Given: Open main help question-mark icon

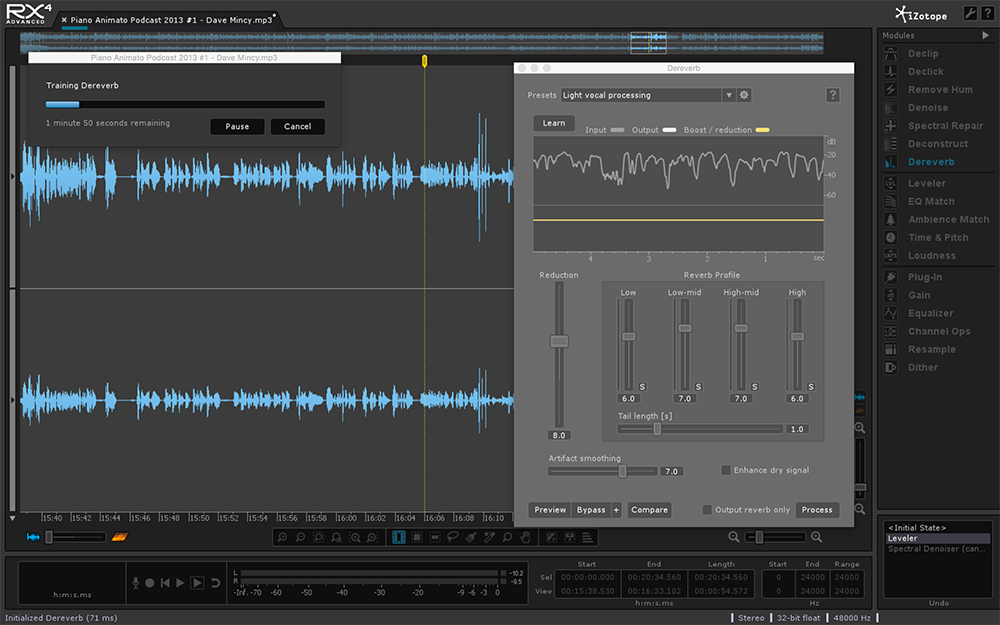Looking at the screenshot, I should [x=987, y=13].
